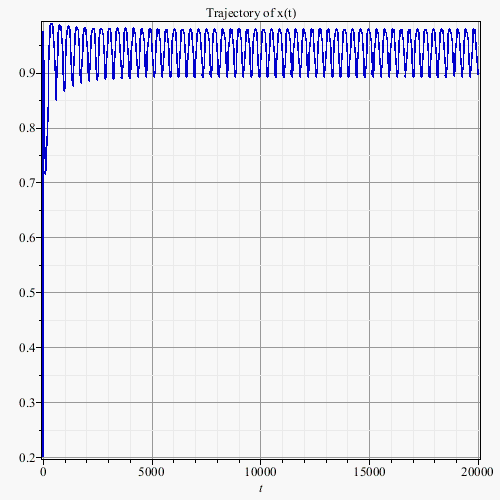The height and width of the screenshot is (500, 500).
Task: Click the 0 tick label on x-axis
Action: point(43,472)
